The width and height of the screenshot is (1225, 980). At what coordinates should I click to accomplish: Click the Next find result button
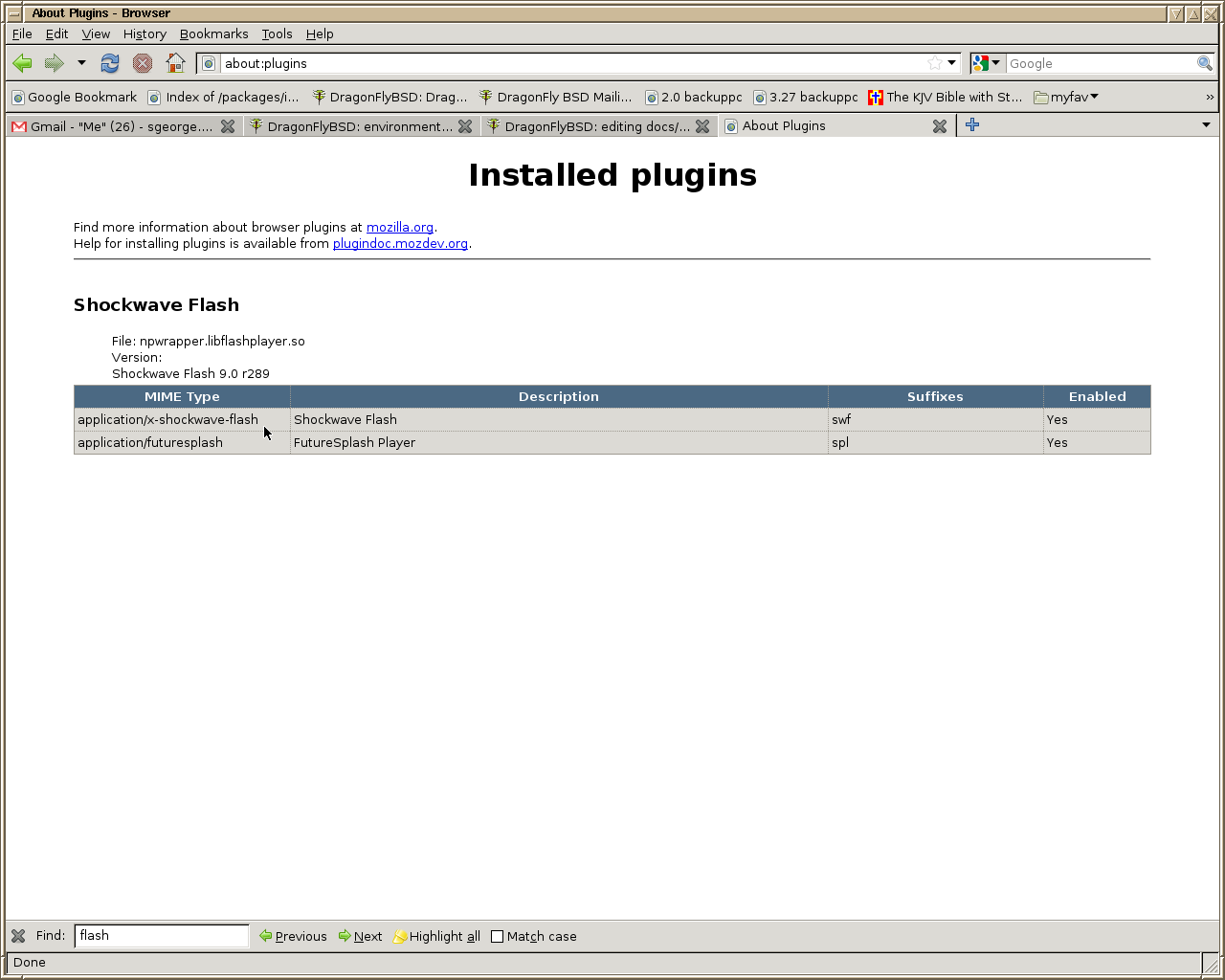pos(361,937)
